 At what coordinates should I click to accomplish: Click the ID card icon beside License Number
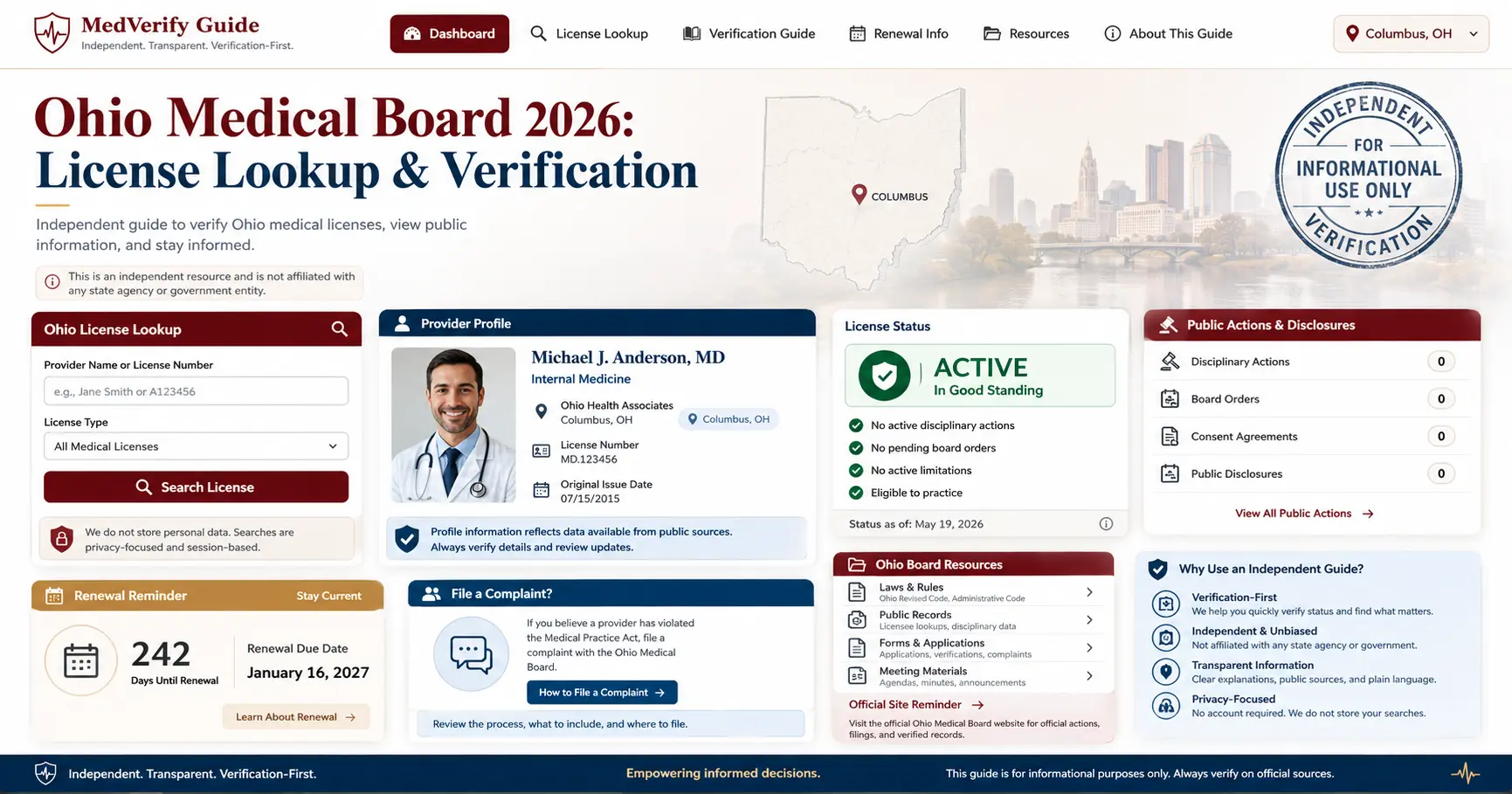coord(541,452)
